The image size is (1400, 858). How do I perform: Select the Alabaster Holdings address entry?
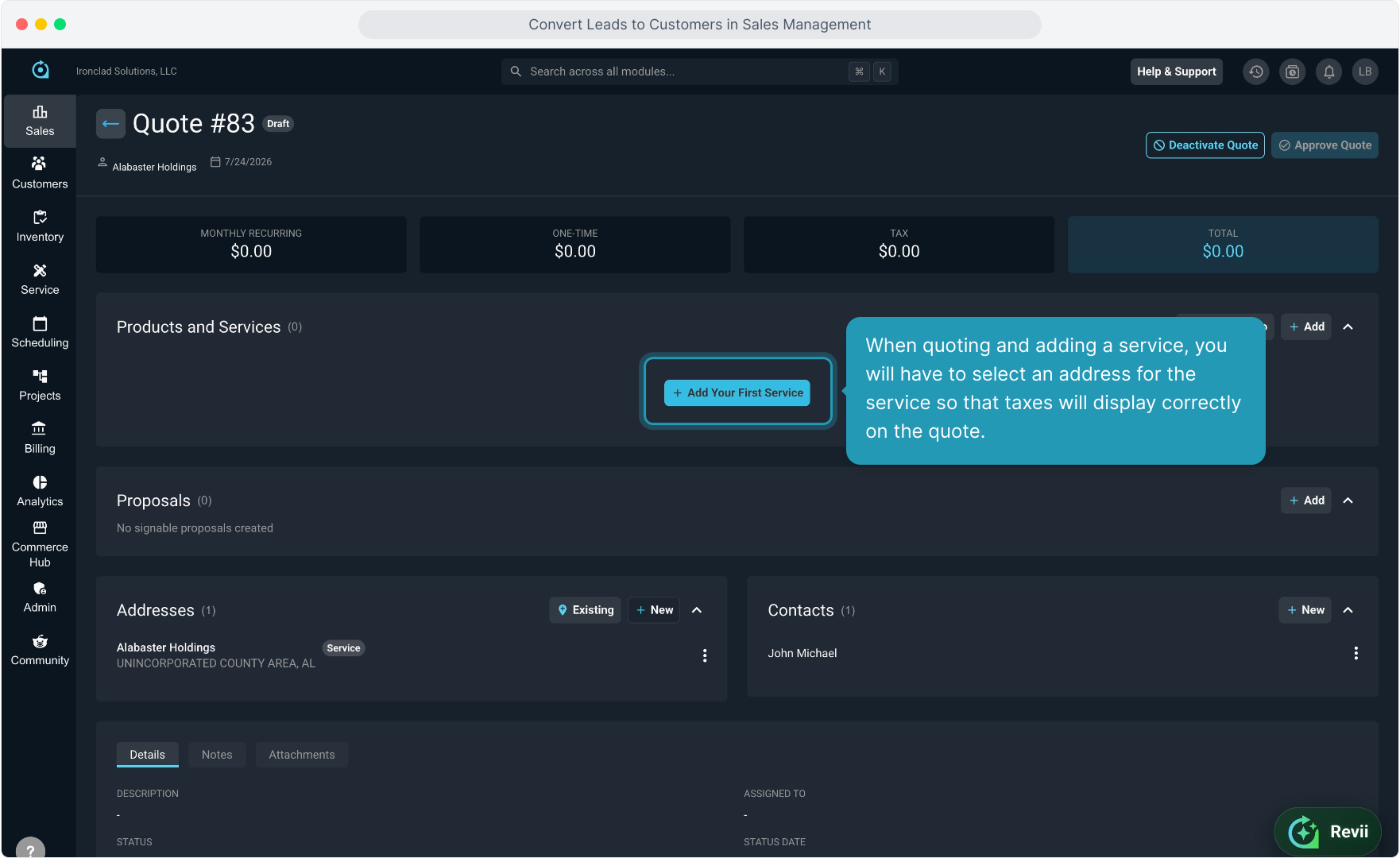[166, 647]
